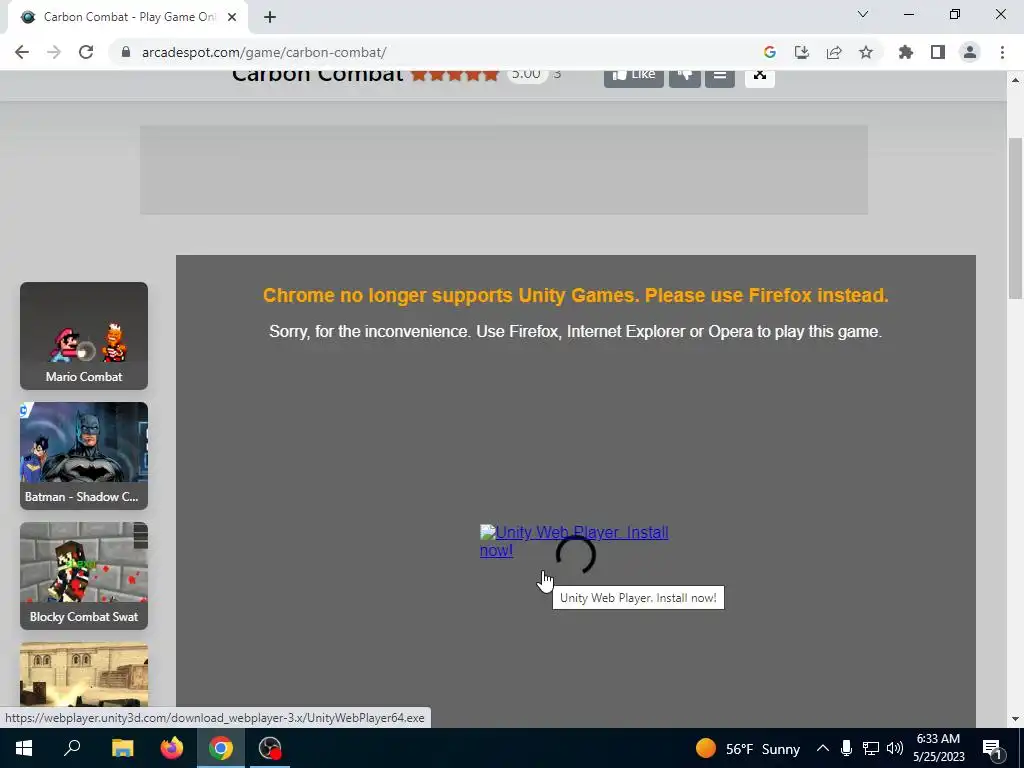The height and width of the screenshot is (768, 1024).
Task: Like the Carbon Combat game
Action: 633,77
